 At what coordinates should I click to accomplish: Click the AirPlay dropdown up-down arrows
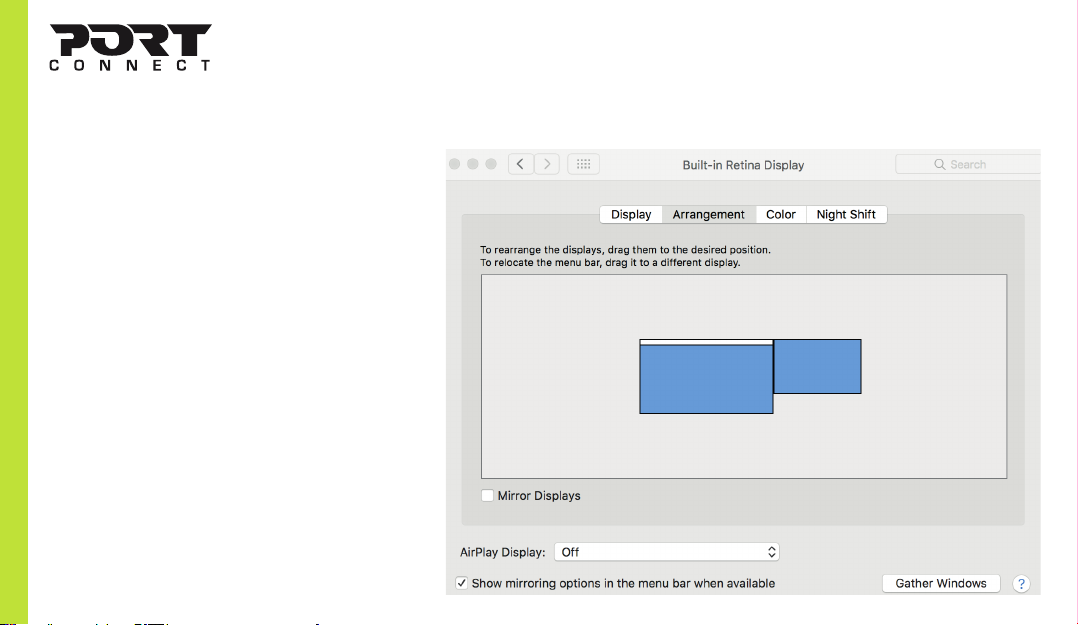[771, 552]
